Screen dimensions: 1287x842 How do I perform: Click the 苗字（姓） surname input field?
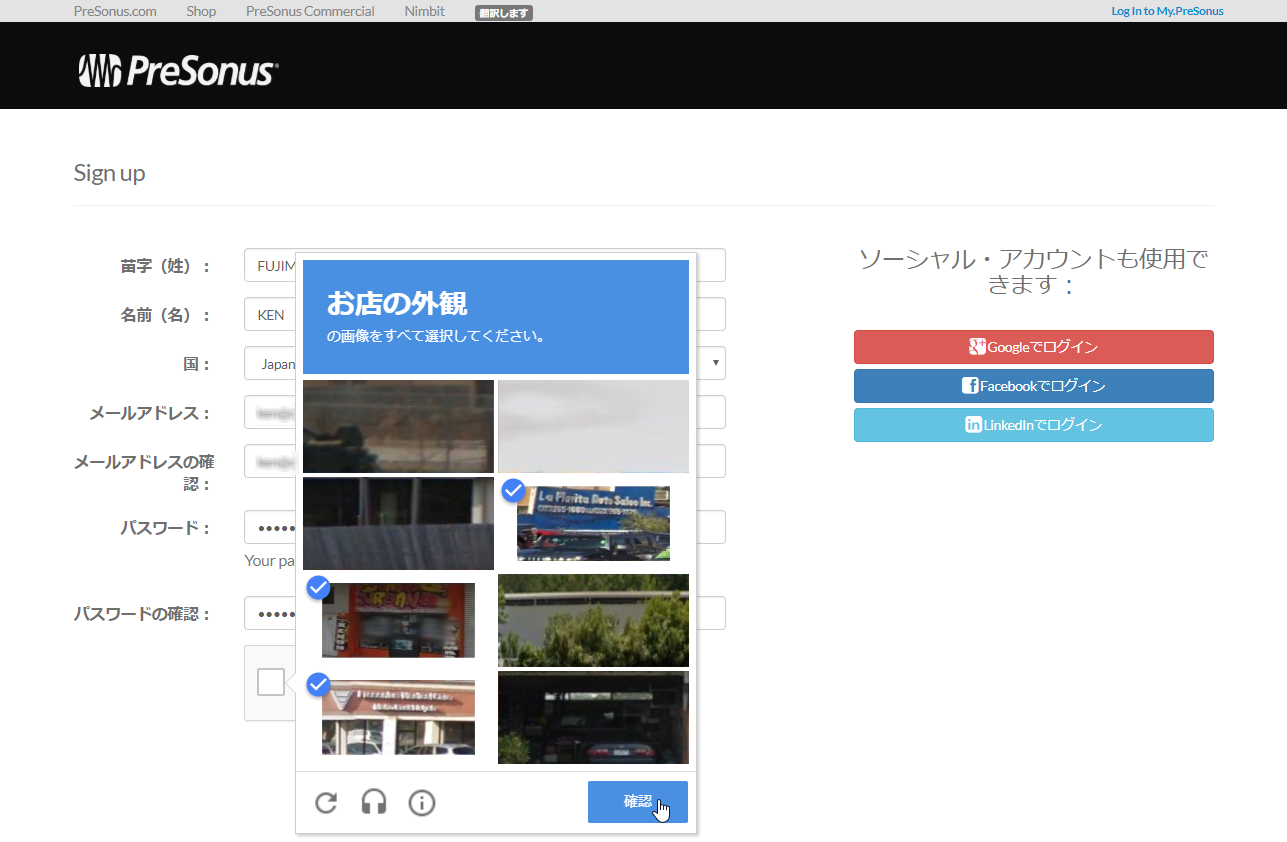485,265
